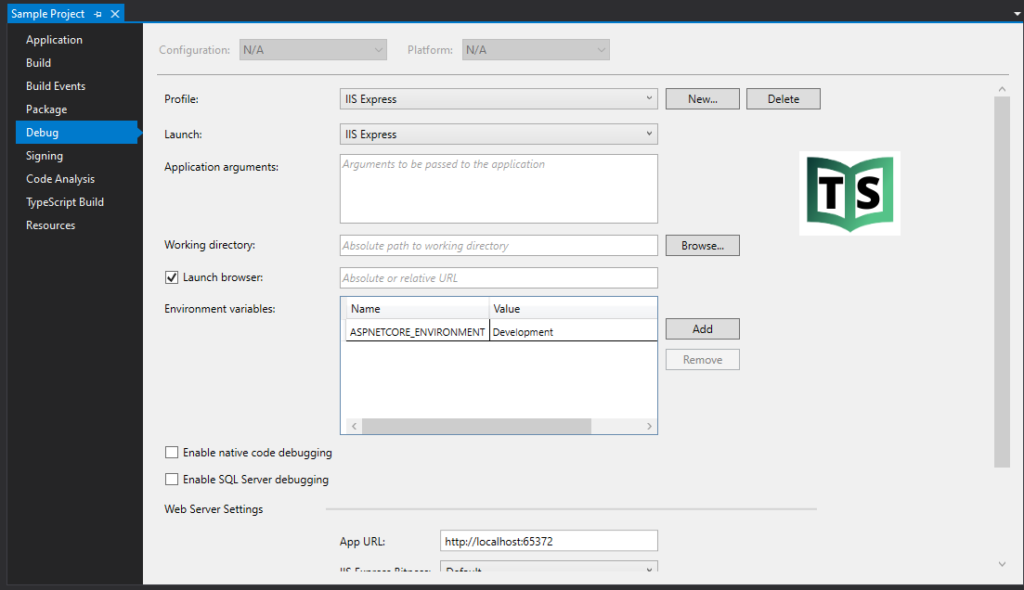This screenshot has width=1024, height=590.
Task: Close the Sample Project tab
Action: 115,14
